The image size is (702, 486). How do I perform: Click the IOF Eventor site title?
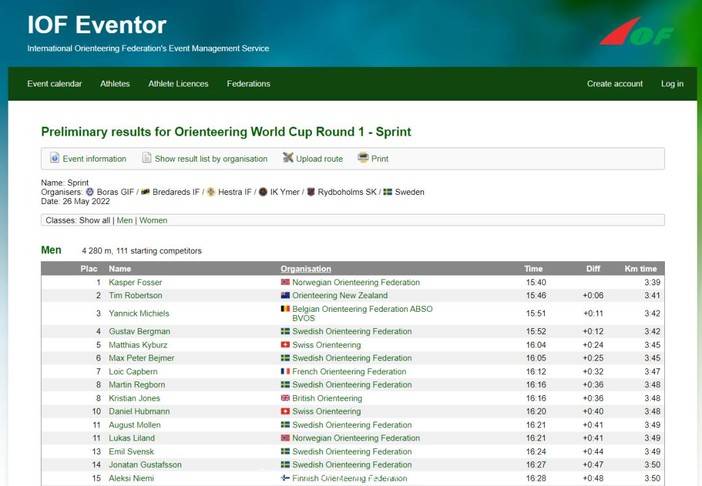(x=97, y=25)
